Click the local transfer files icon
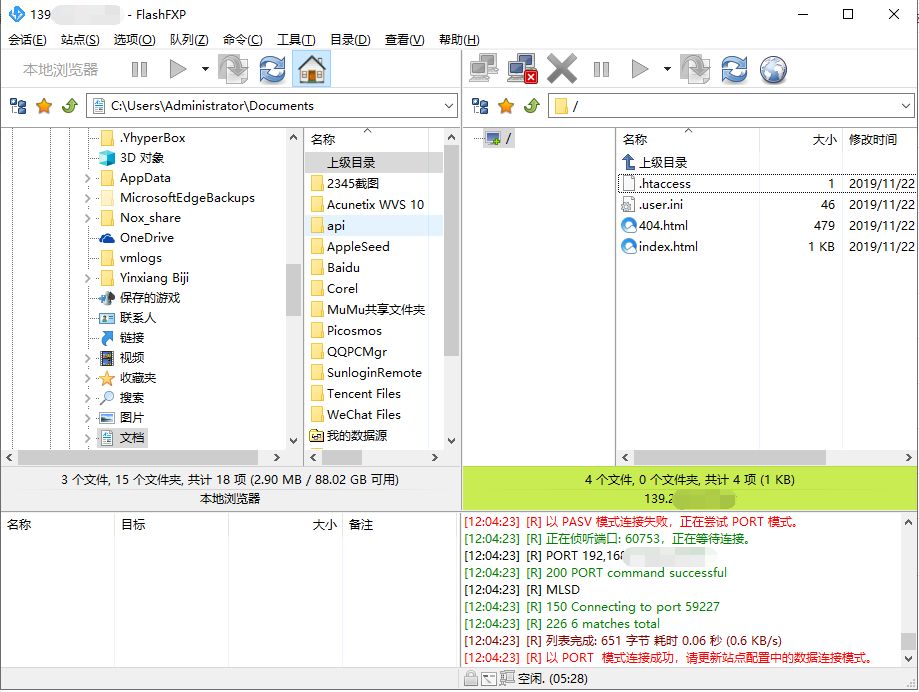 click(x=233, y=69)
